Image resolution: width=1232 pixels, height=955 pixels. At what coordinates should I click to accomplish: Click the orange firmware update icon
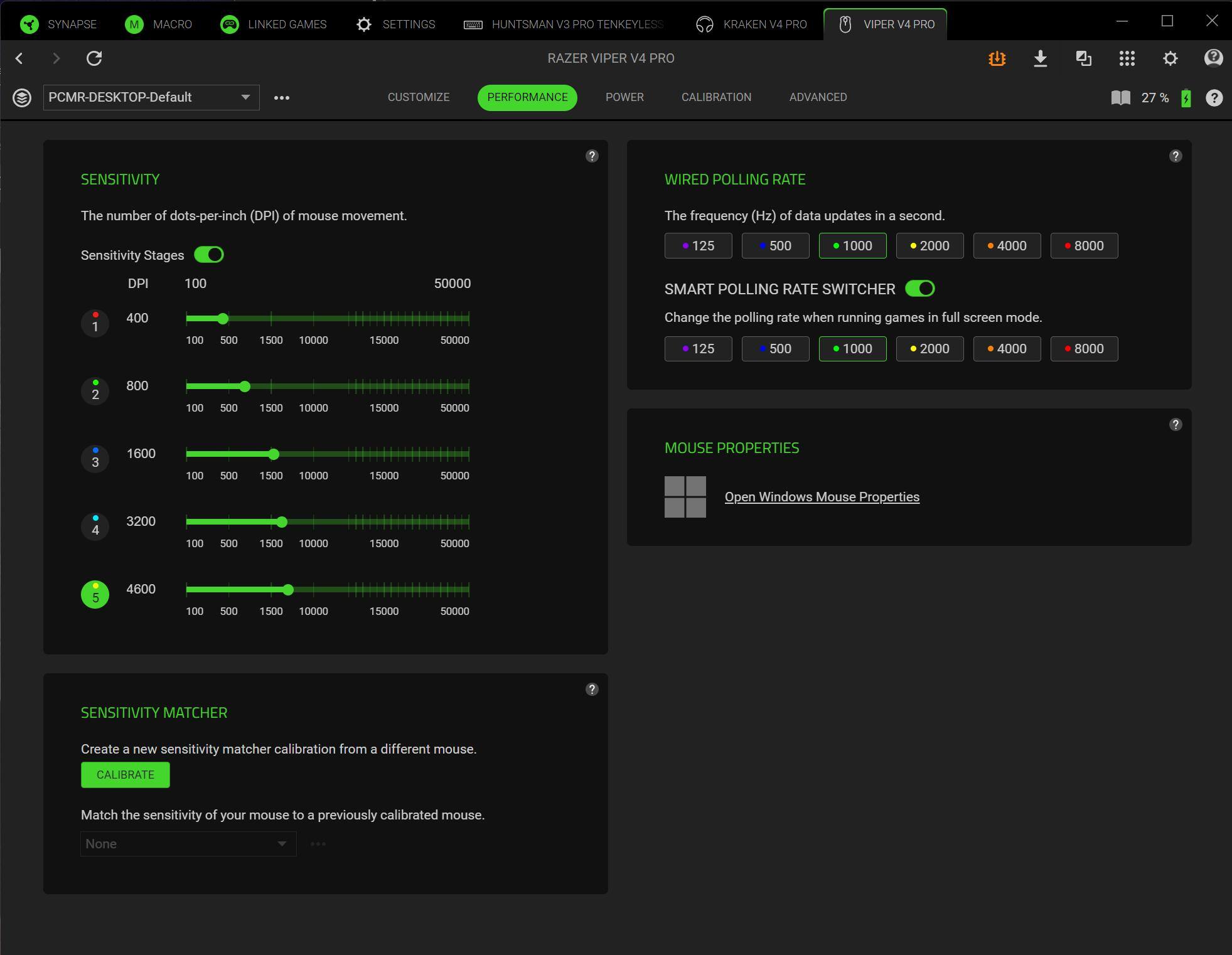point(997,58)
